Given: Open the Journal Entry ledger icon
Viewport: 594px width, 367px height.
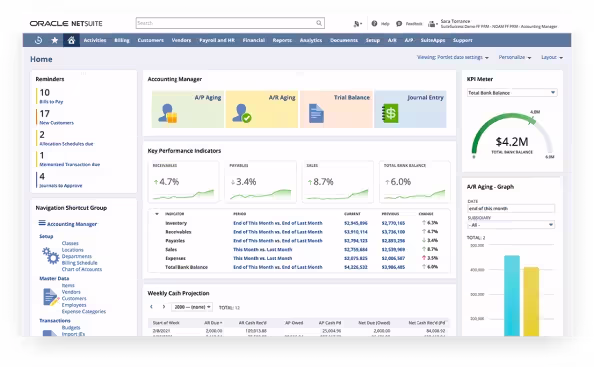Looking at the screenshot, I should [390, 113].
